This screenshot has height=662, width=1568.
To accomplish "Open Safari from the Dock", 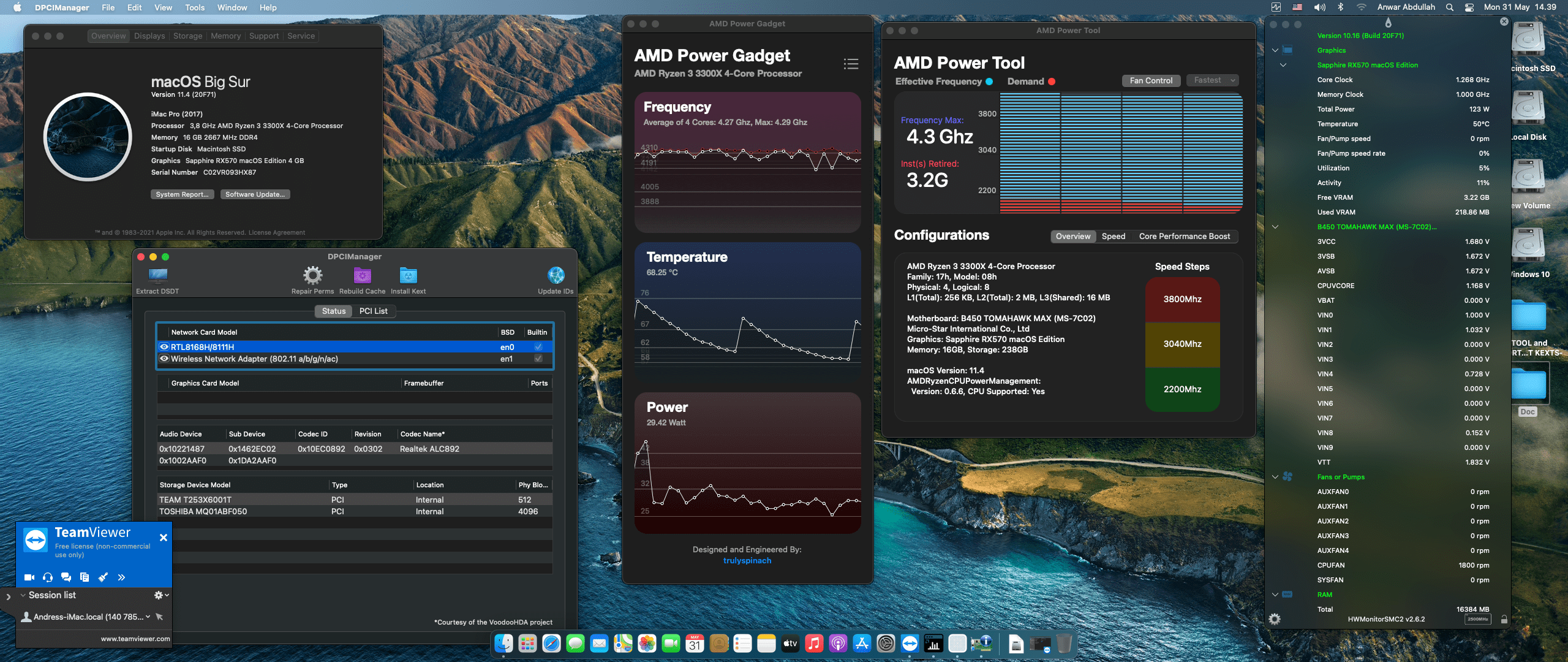I will (x=551, y=643).
